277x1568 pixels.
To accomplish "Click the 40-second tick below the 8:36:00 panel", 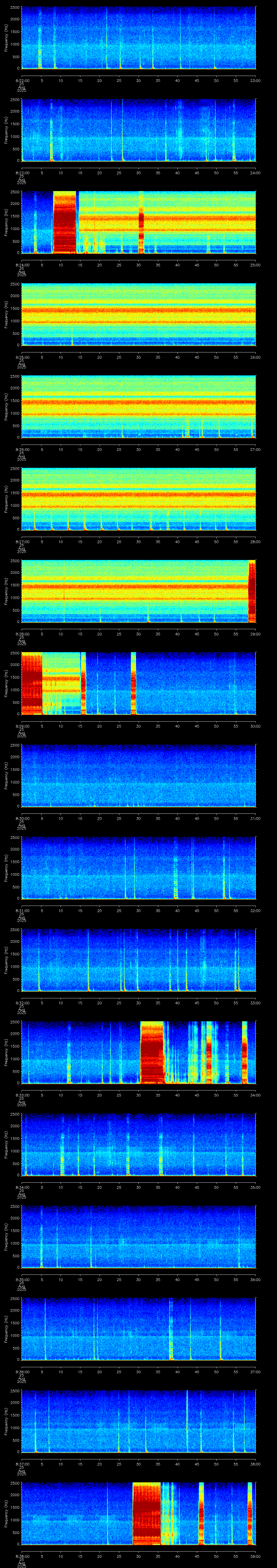I will (x=177, y=1373).
